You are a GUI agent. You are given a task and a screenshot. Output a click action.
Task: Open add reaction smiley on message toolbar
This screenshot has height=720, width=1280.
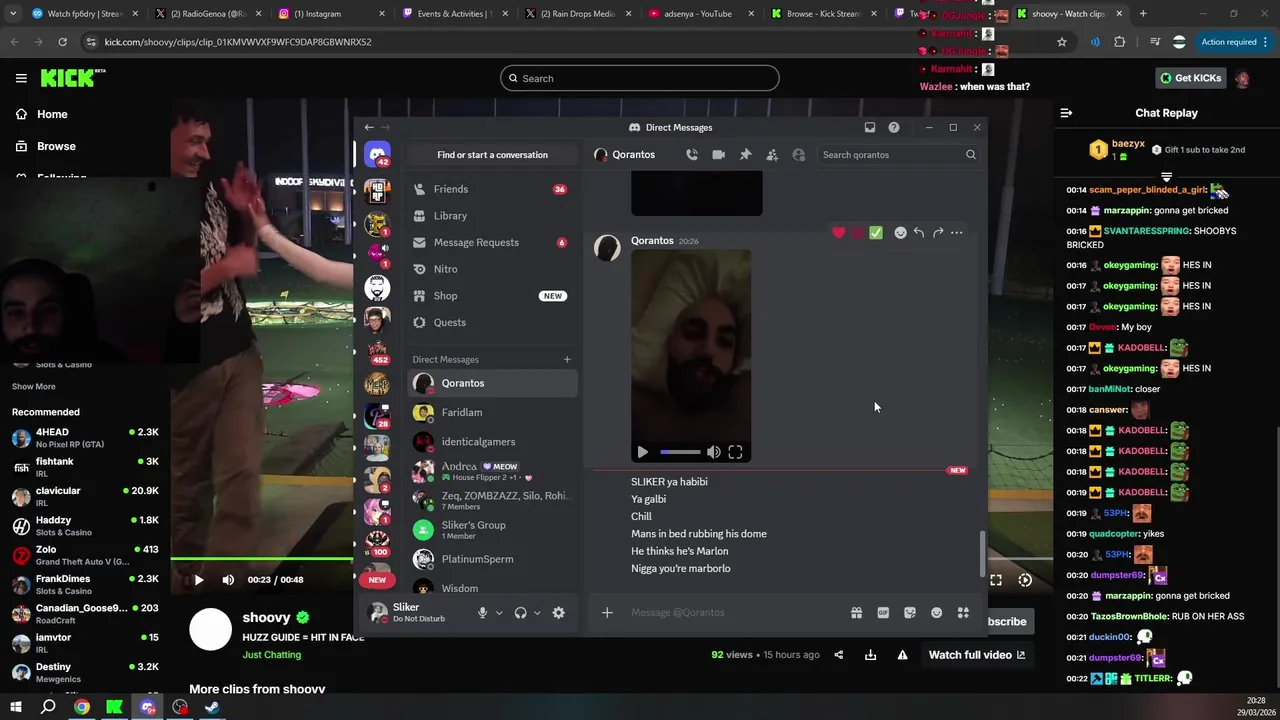[900, 233]
